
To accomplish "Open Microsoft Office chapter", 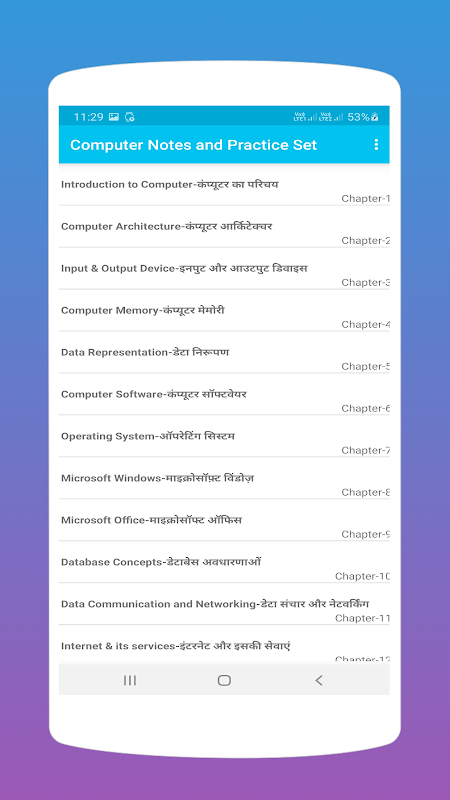I will tap(224, 519).
